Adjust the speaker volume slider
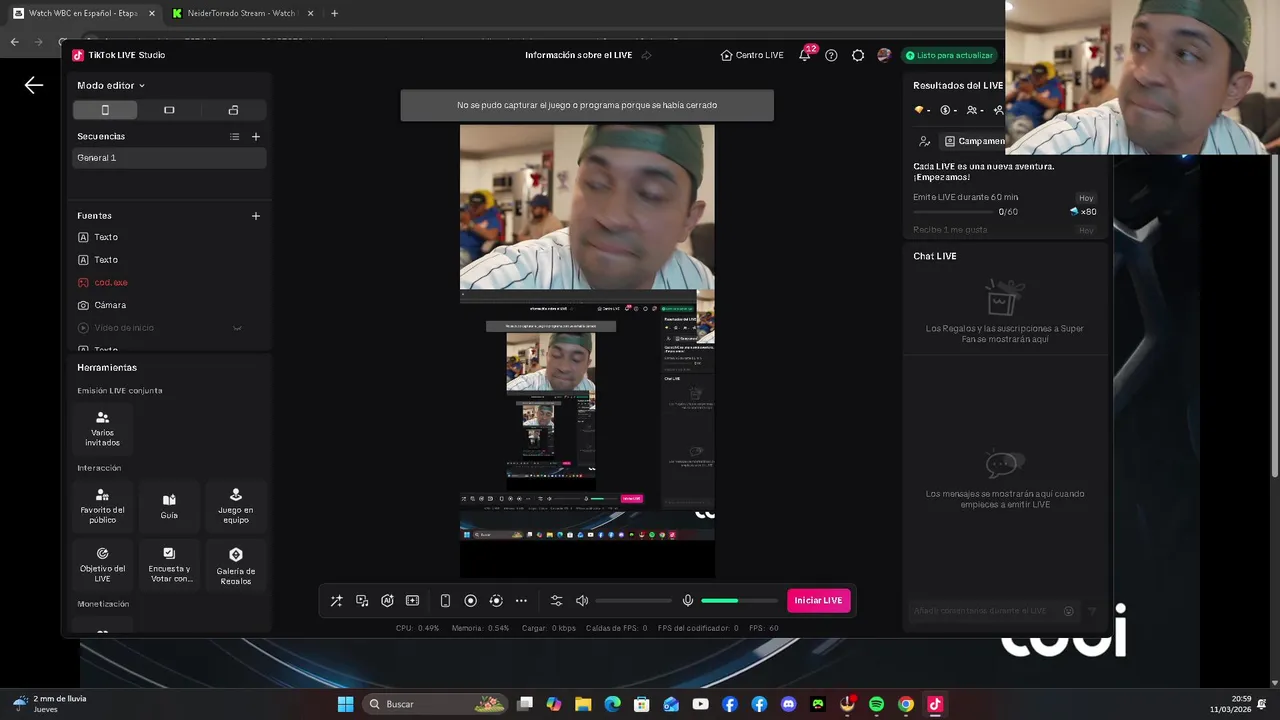 [634, 601]
